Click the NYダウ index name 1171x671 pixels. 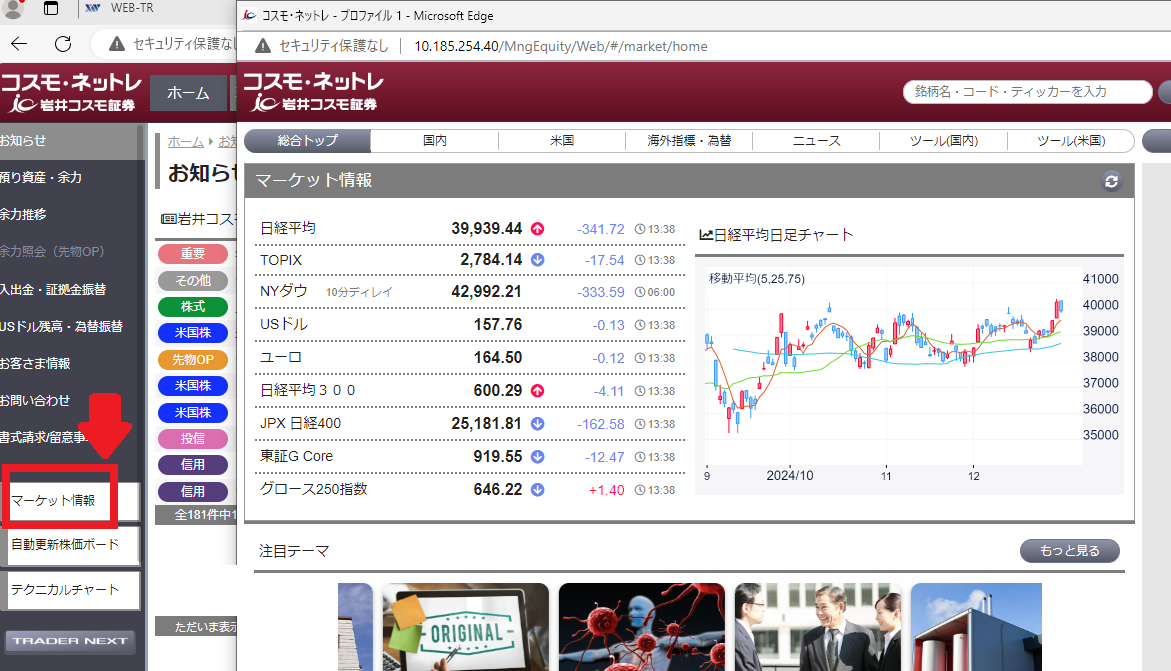point(283,291)
